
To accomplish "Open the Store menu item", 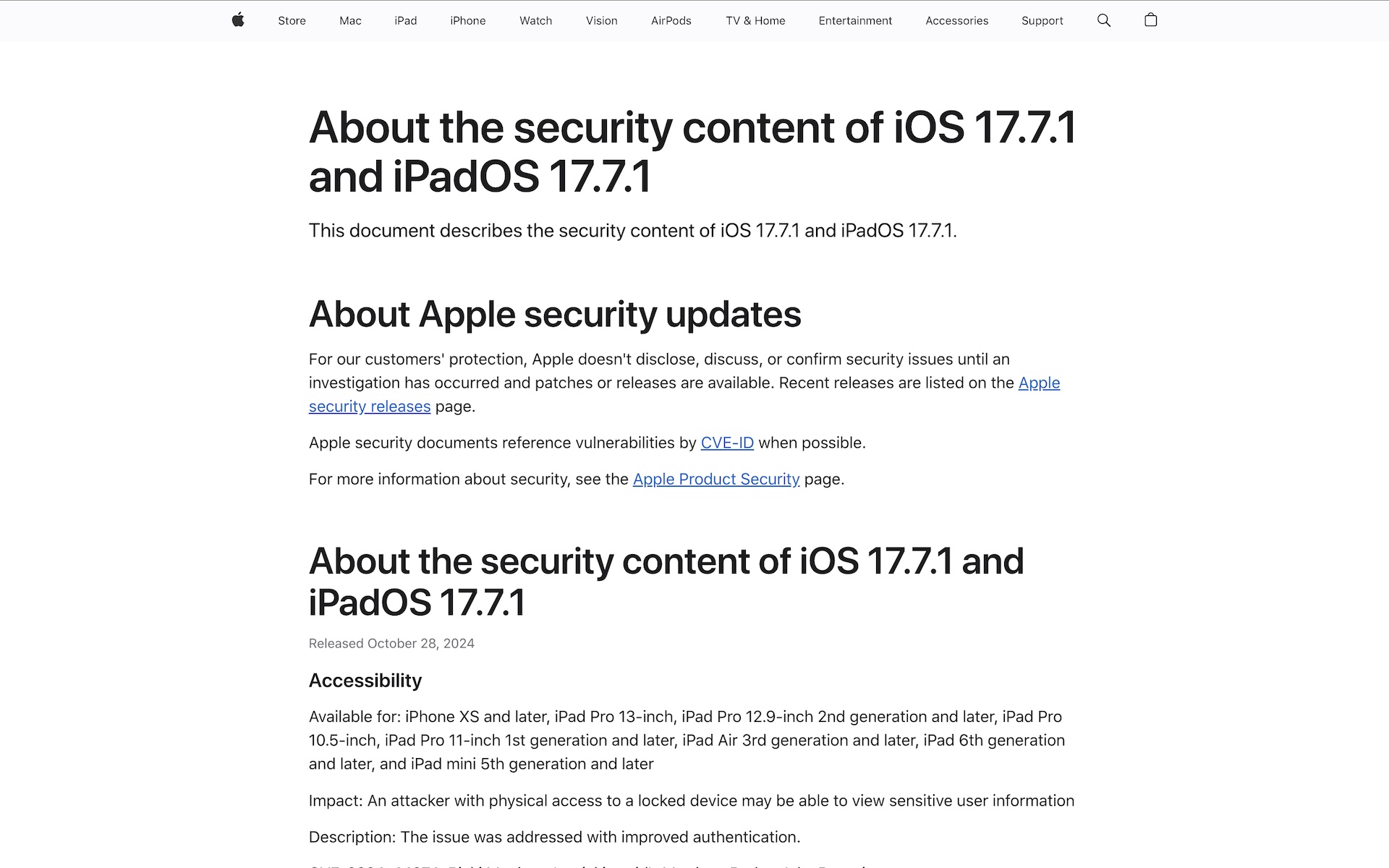I will coord(292,21).
